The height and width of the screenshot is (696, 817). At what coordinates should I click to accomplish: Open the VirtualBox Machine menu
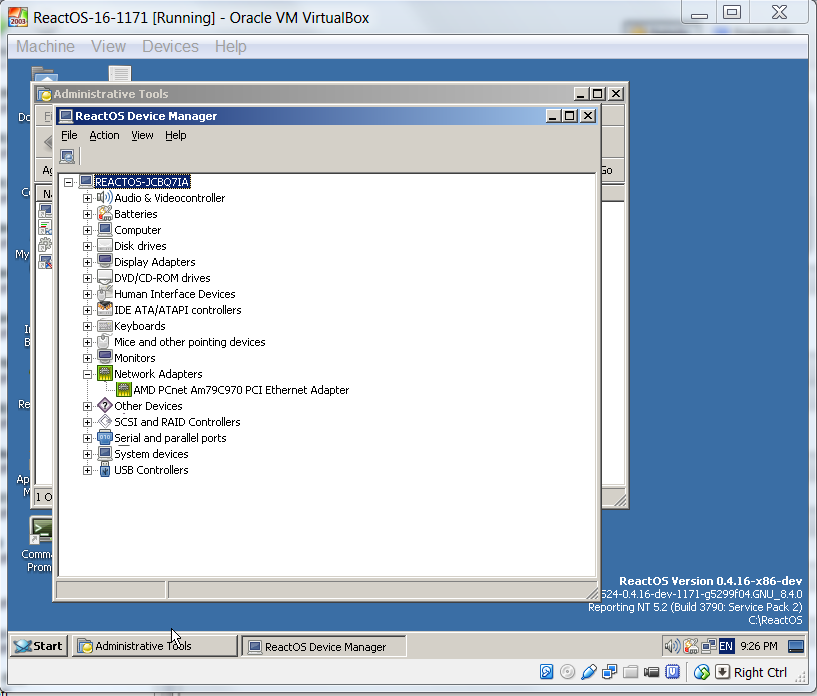(45, 46)
